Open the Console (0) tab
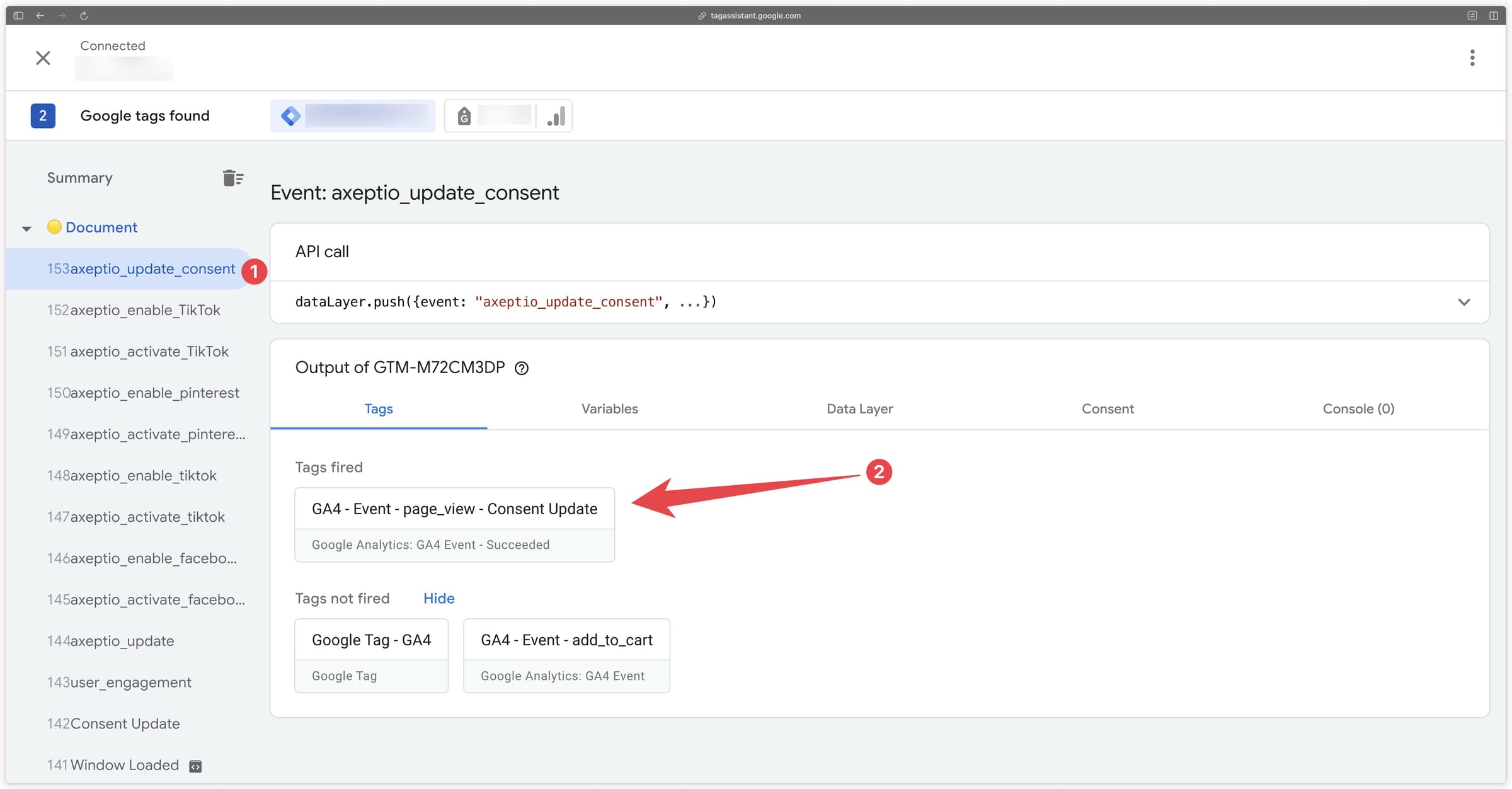This screenshot has height=789, width=1512. (1358, 408)
